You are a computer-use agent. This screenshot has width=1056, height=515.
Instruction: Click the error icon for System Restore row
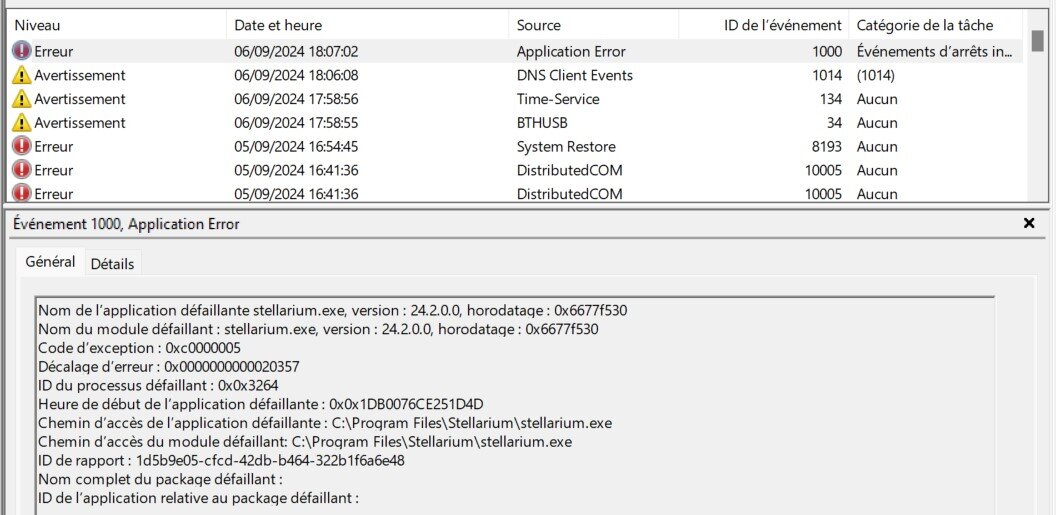pyautogui.click(x=21, y=147)
